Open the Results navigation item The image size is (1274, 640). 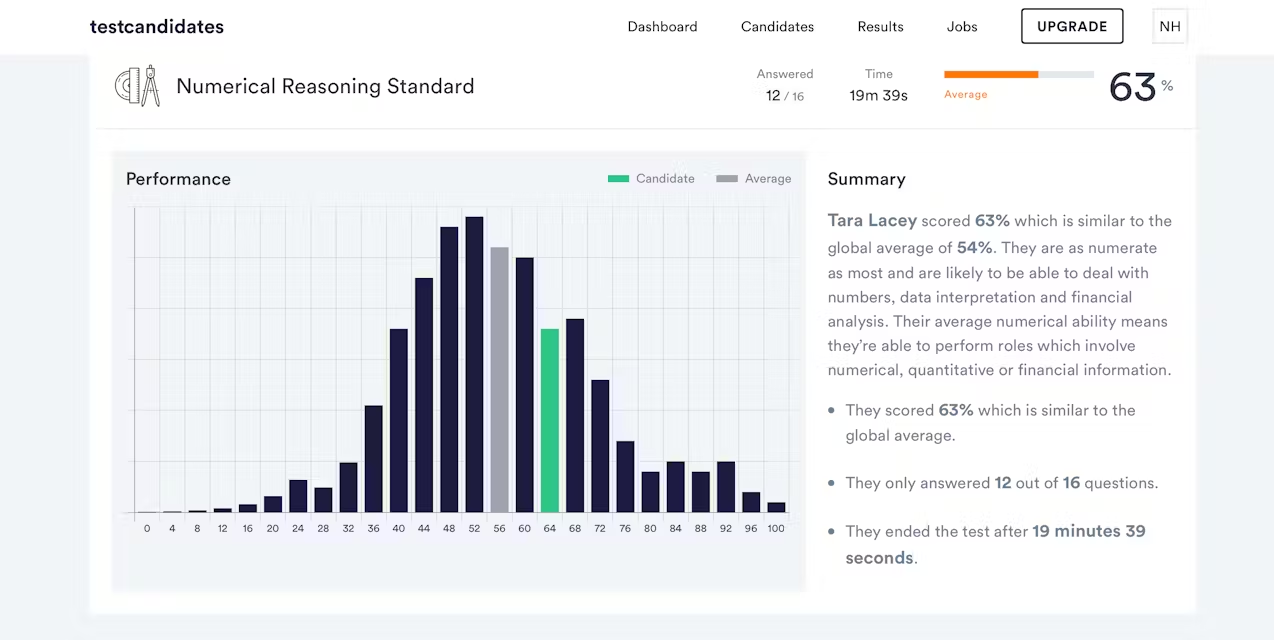click(880, 27)
